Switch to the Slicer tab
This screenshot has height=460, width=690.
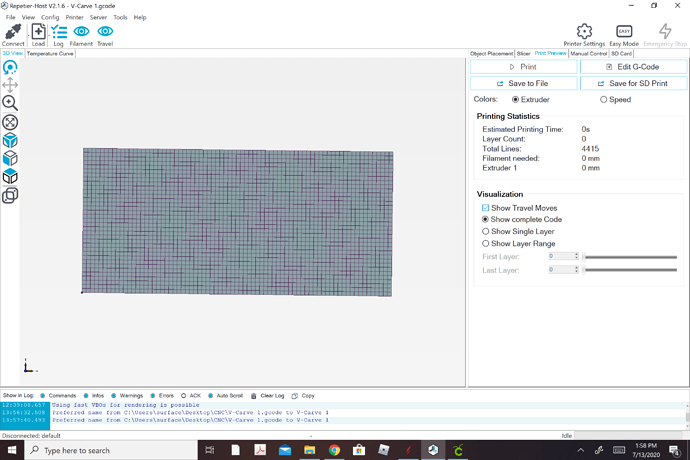point(523,54)
